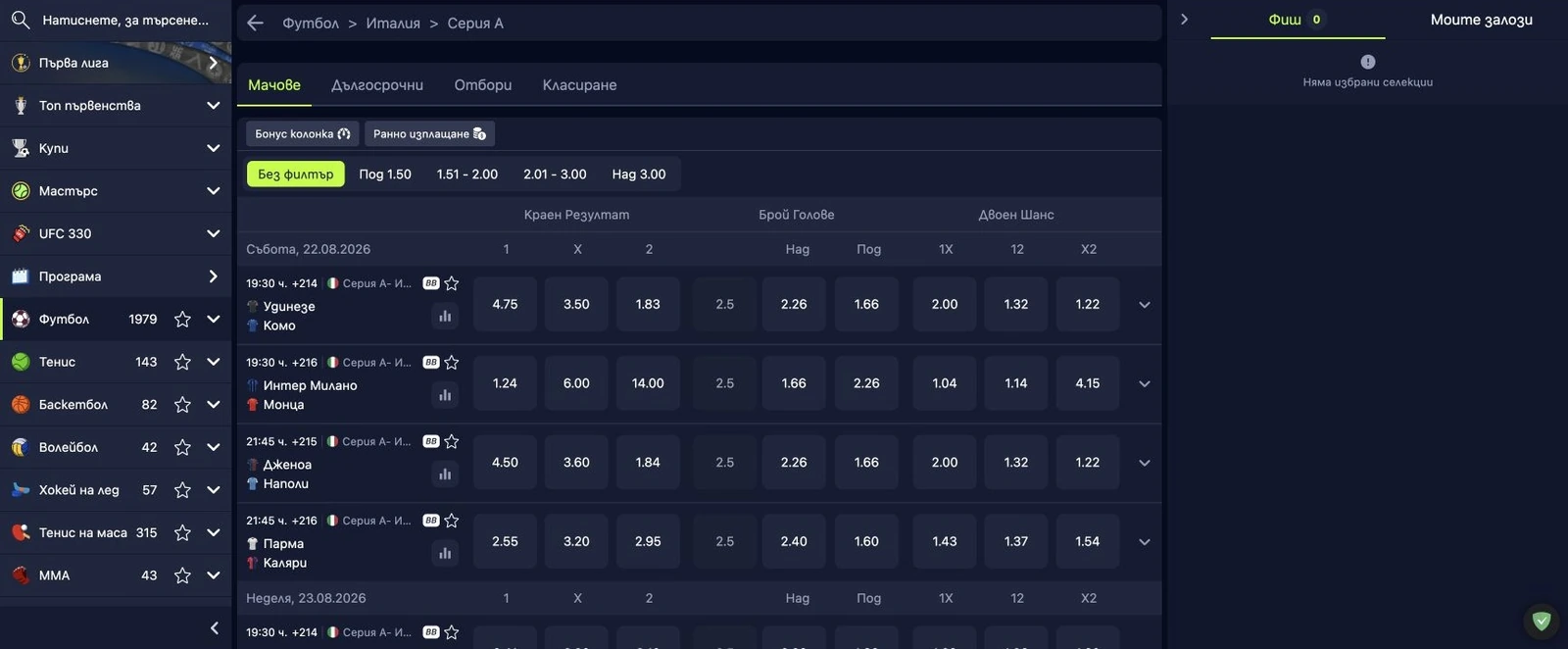1568x649 pixels.
Task: Open the Отбори tab
Action: tap(483, 85)
